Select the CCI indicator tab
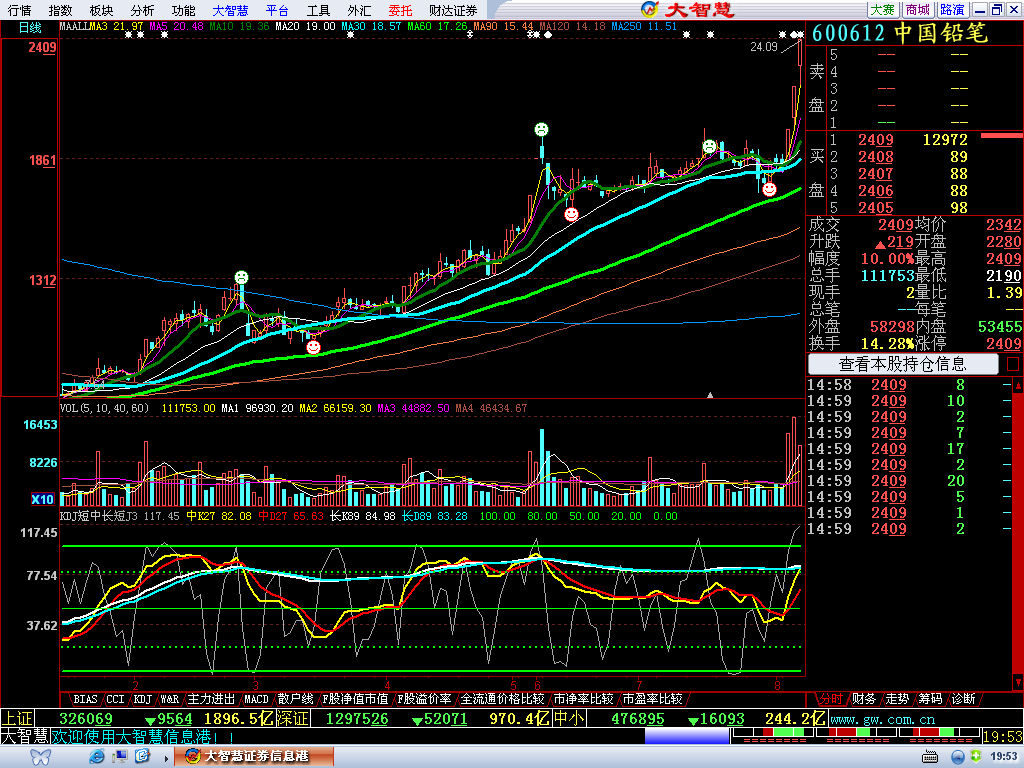Viewport: 1024px width, 768px height. (116, 699)
